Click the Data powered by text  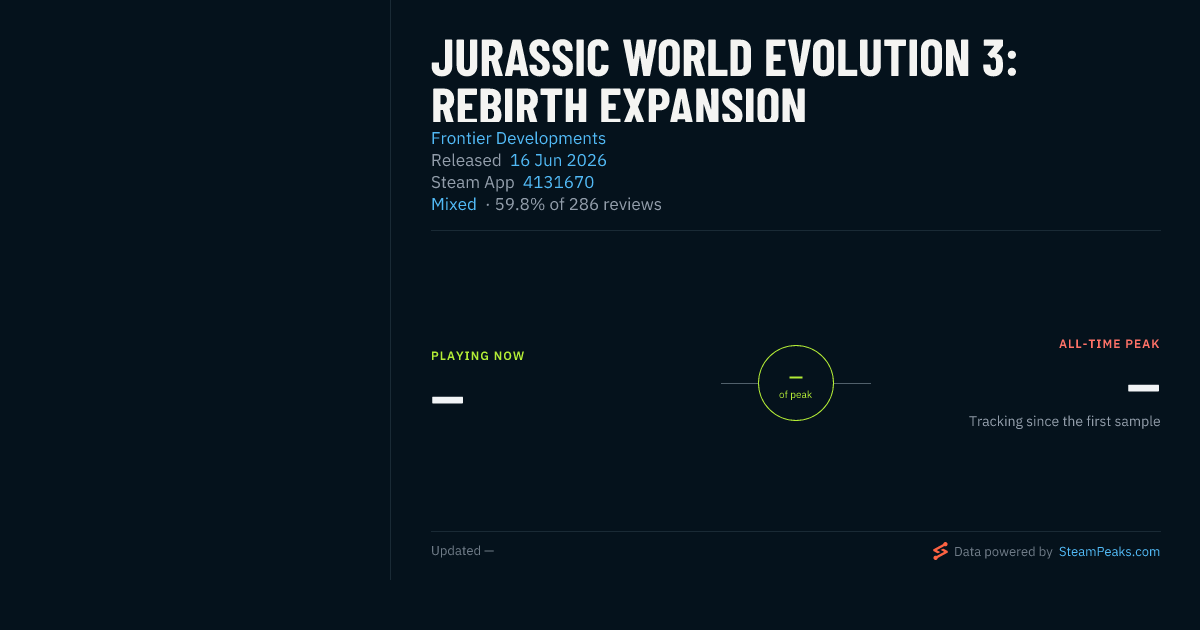pos(1003,551)
